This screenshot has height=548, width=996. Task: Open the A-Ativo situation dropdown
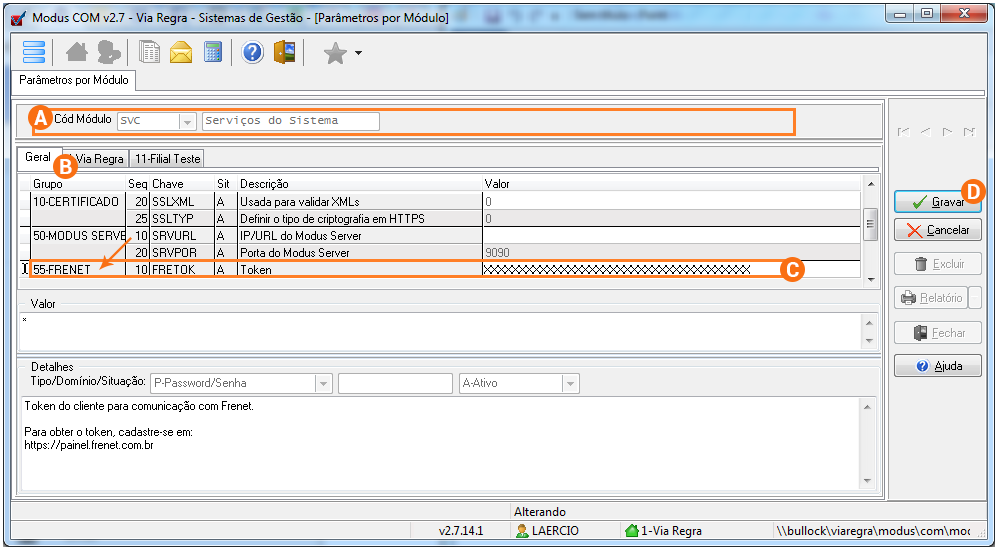(570, 383)
